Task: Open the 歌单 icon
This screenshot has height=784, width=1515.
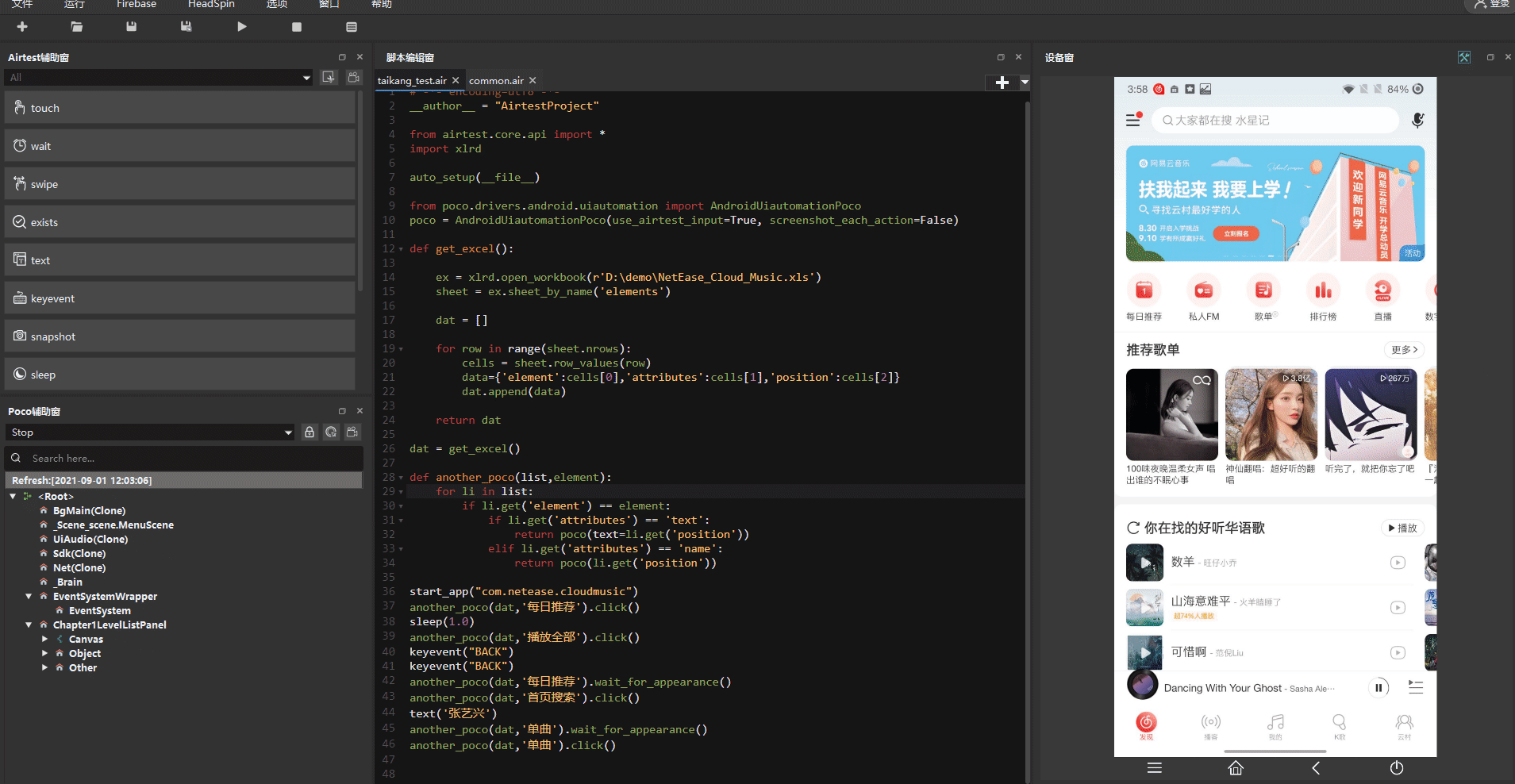Action: (1263, 298)
